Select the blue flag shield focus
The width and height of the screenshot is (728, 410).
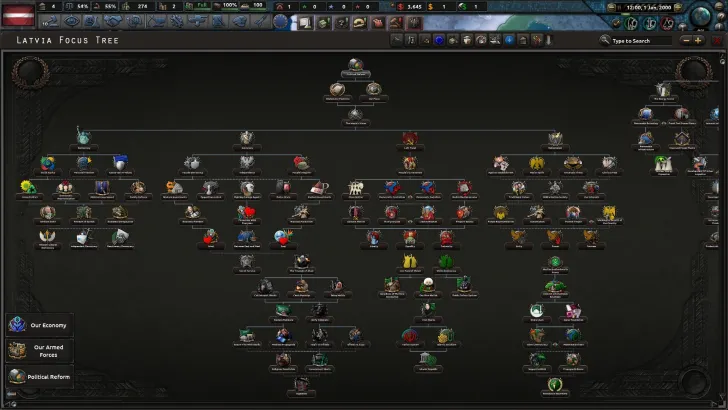pos(119,162)
